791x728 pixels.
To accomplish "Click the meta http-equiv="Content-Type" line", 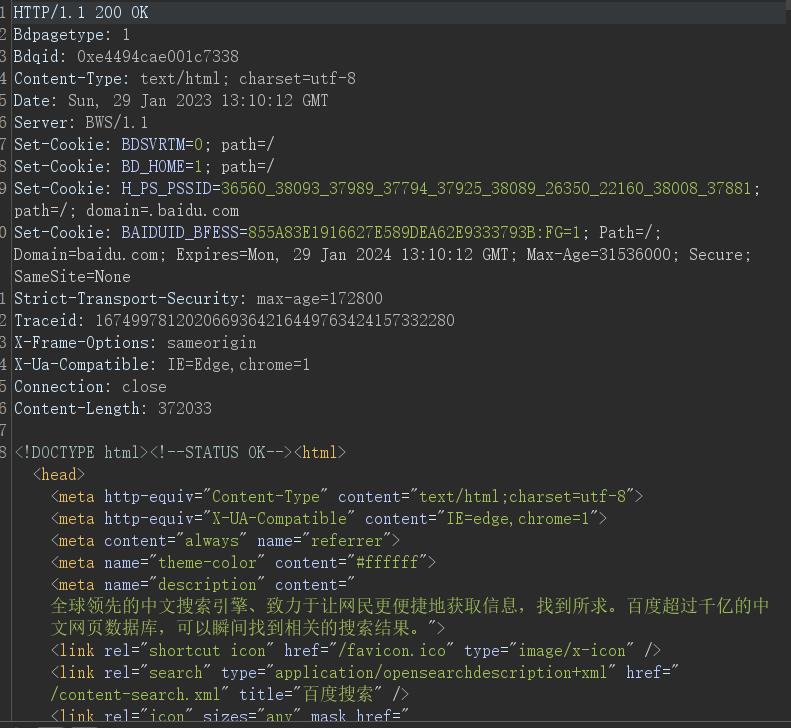I will tap(347, 496).
